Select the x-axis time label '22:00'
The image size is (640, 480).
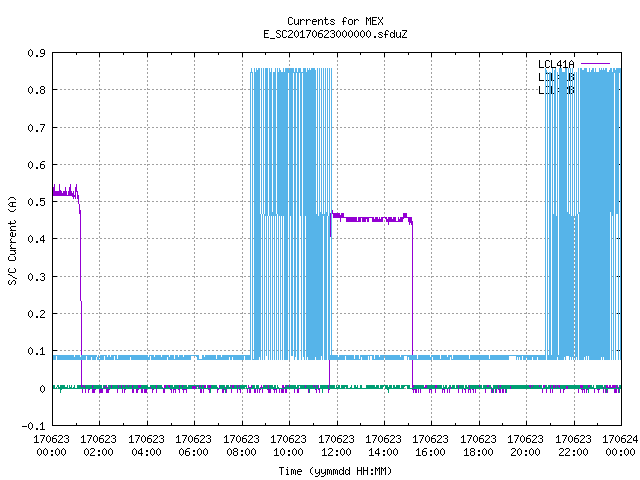[573, 452]
